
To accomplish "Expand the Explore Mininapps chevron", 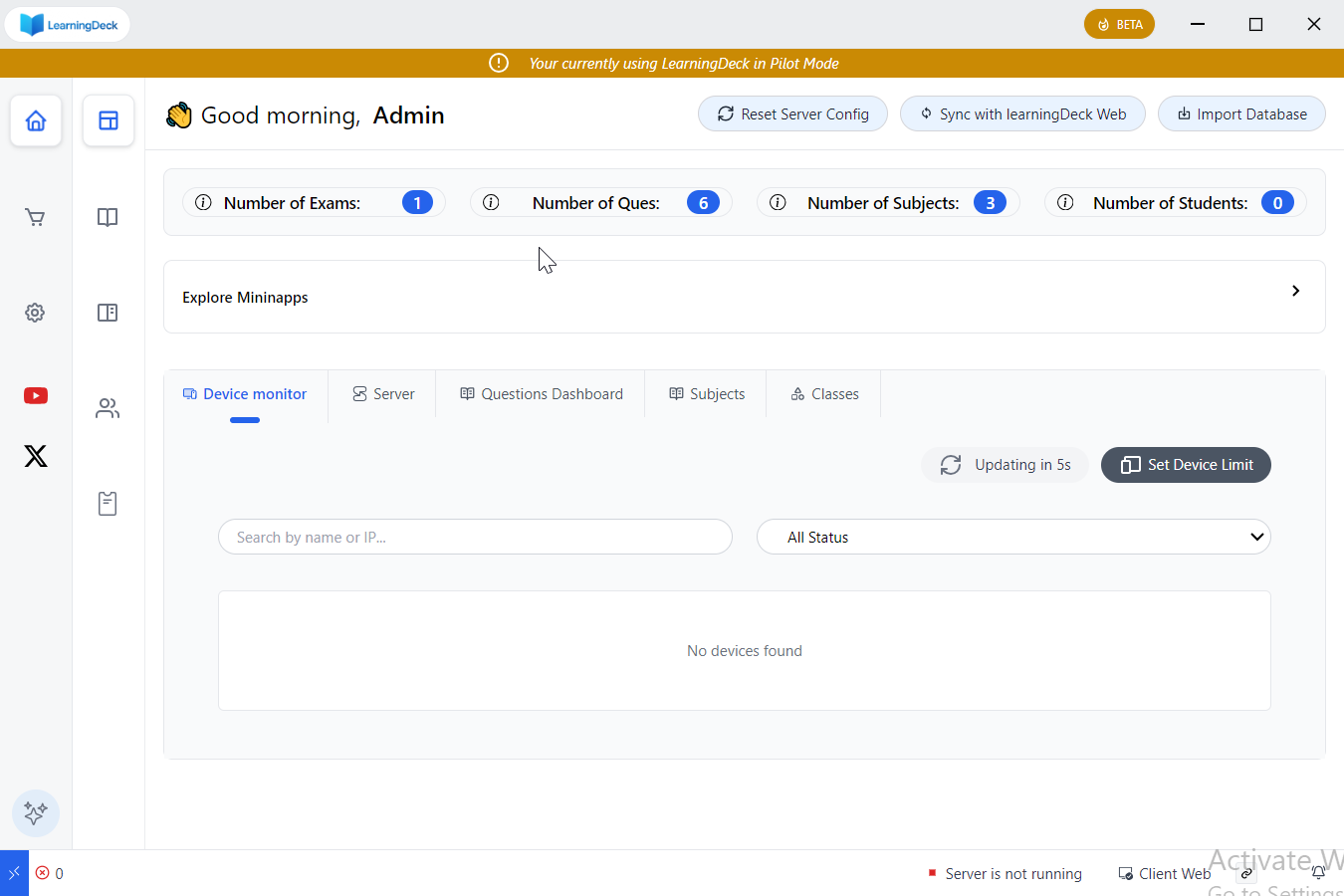I will coord(1295,291).
